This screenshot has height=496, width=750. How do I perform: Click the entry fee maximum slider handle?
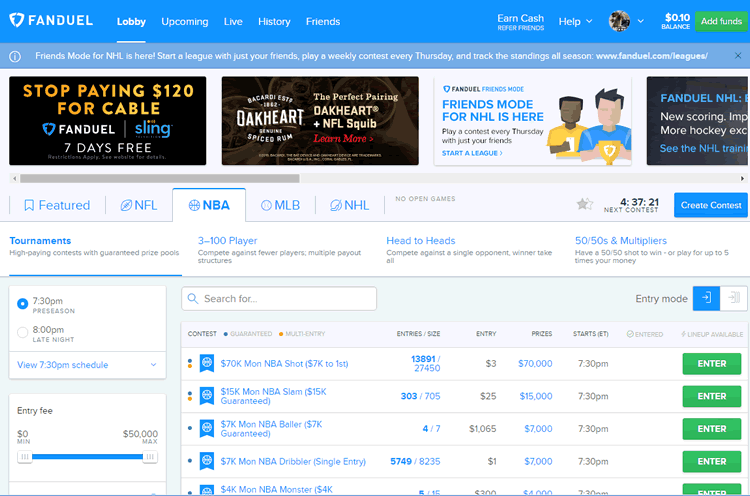(150, 457)
